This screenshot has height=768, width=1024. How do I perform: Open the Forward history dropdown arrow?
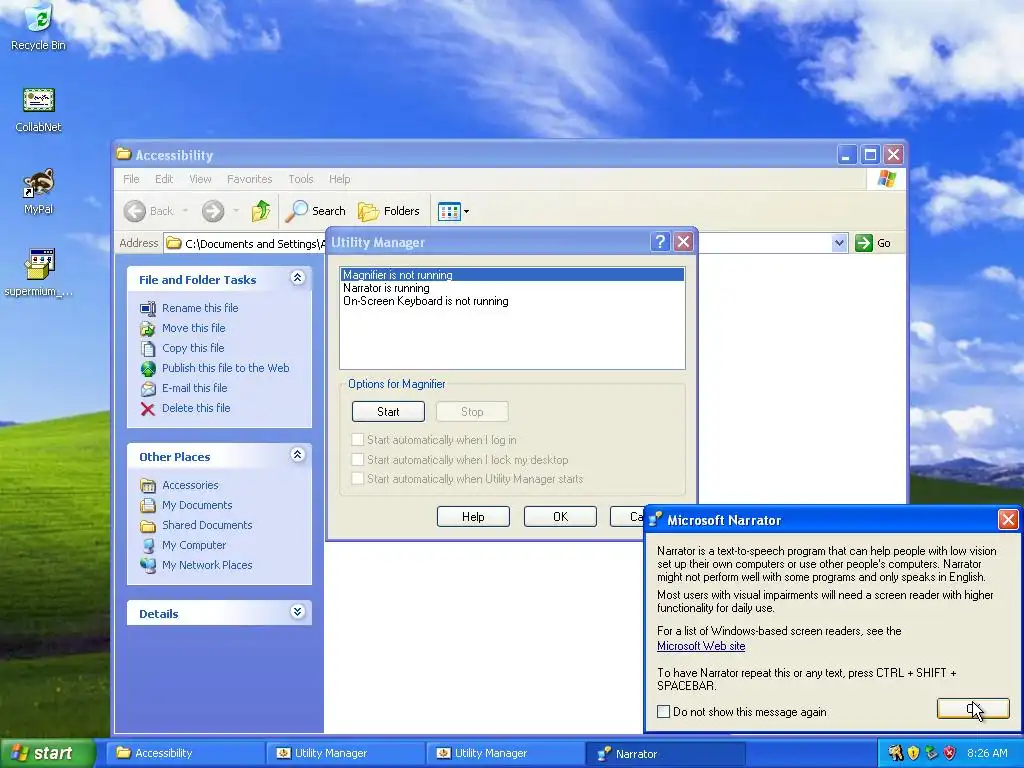click(x=236, y=211)
